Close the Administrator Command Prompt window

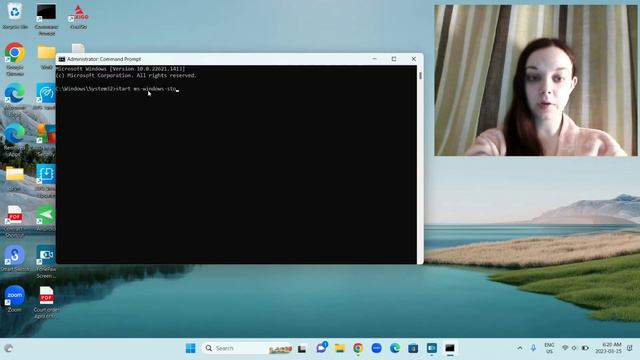(413, 59)
